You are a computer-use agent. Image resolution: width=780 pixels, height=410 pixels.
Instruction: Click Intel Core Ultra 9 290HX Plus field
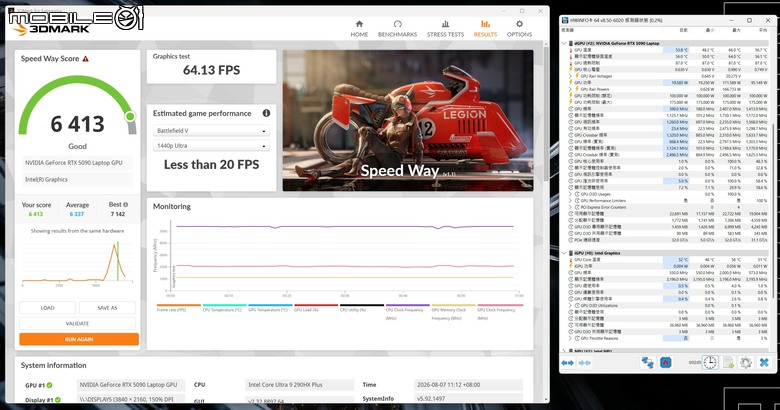(300, 385)
